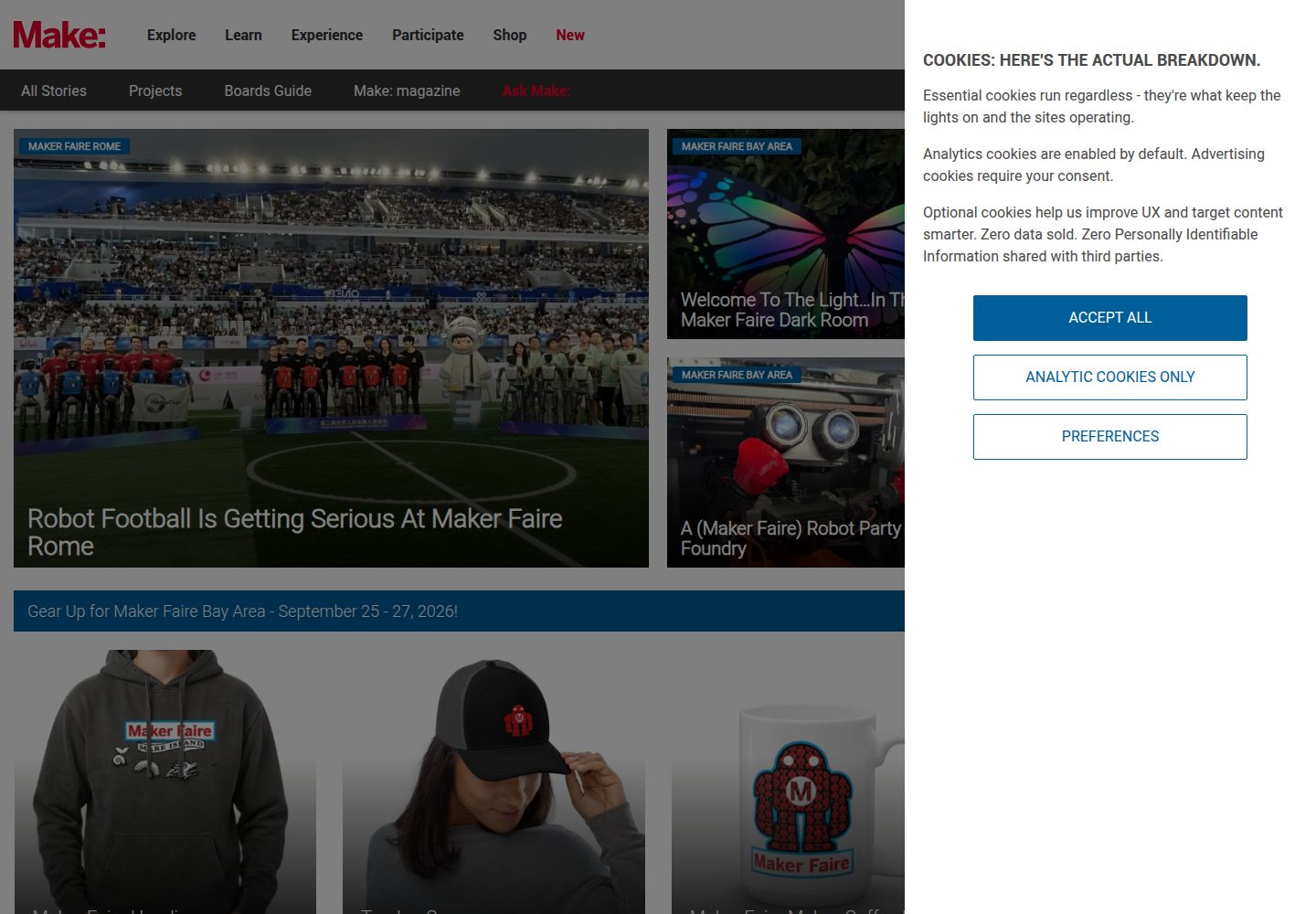Click cookie breakdown heading text
The height and width of the screenshot is (914, 1316).
tap(1091, 60)
